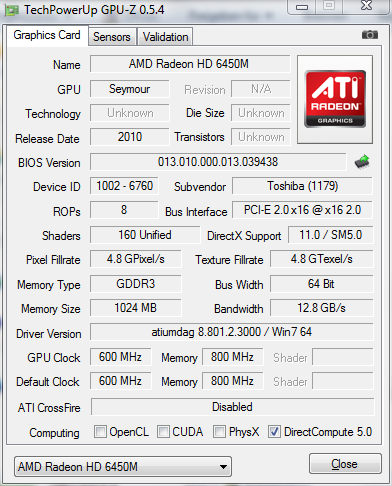Open the Validation tab
Screen dimensions: 392x486
165,37
